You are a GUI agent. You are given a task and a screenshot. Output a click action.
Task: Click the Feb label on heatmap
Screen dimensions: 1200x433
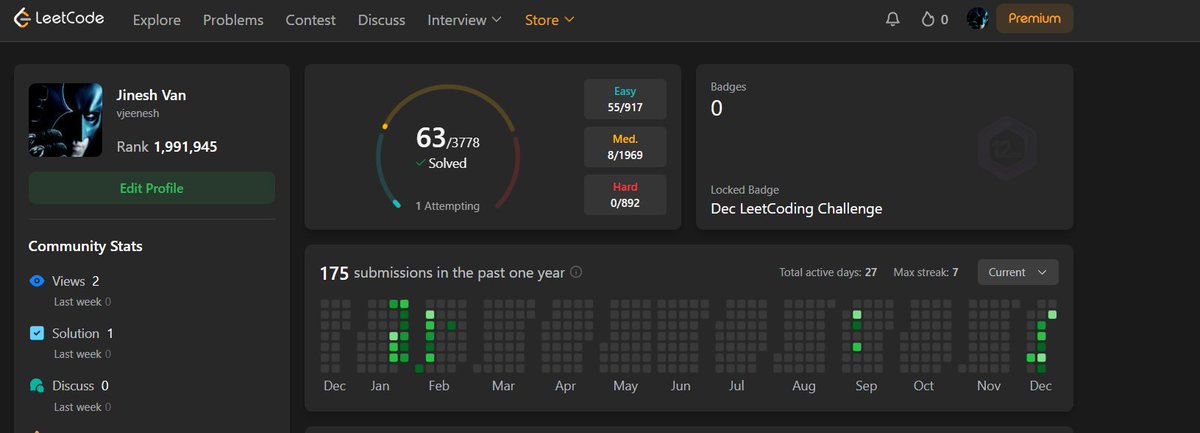coord(437,386)
